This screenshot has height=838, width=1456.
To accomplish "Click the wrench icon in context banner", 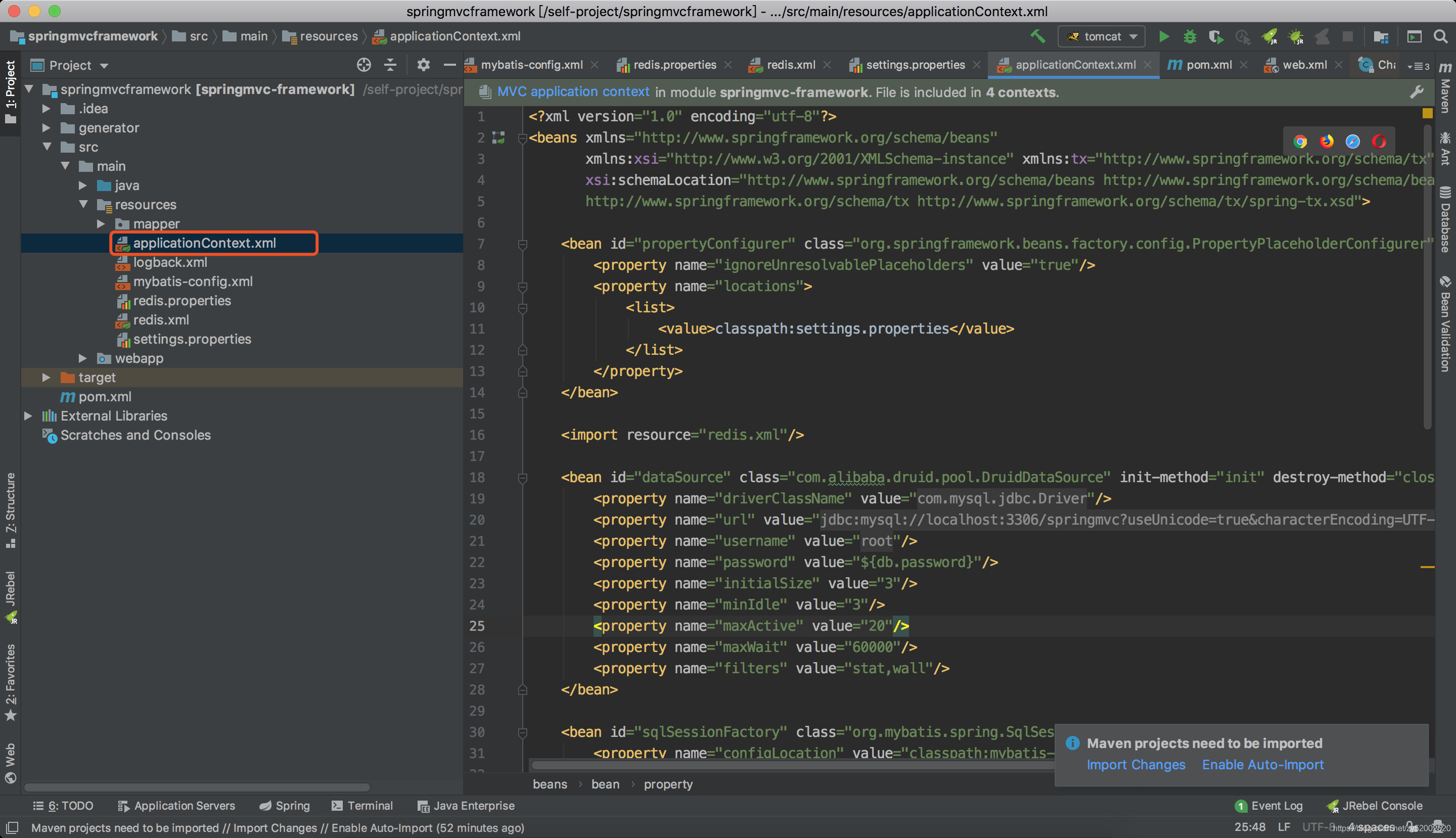I will pyautogui.click(x=1417, y=92).
